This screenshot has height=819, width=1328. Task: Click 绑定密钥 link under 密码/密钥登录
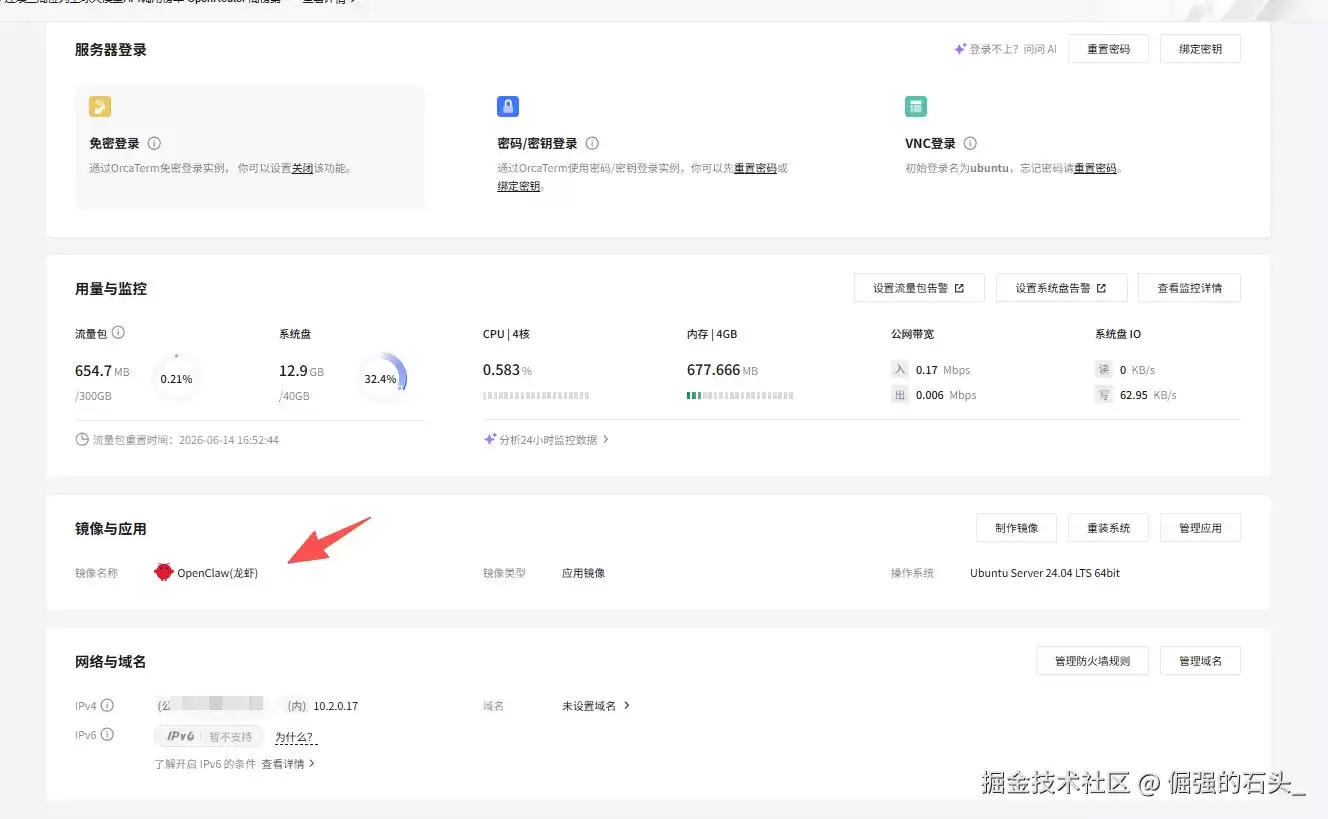click(519, 186)
